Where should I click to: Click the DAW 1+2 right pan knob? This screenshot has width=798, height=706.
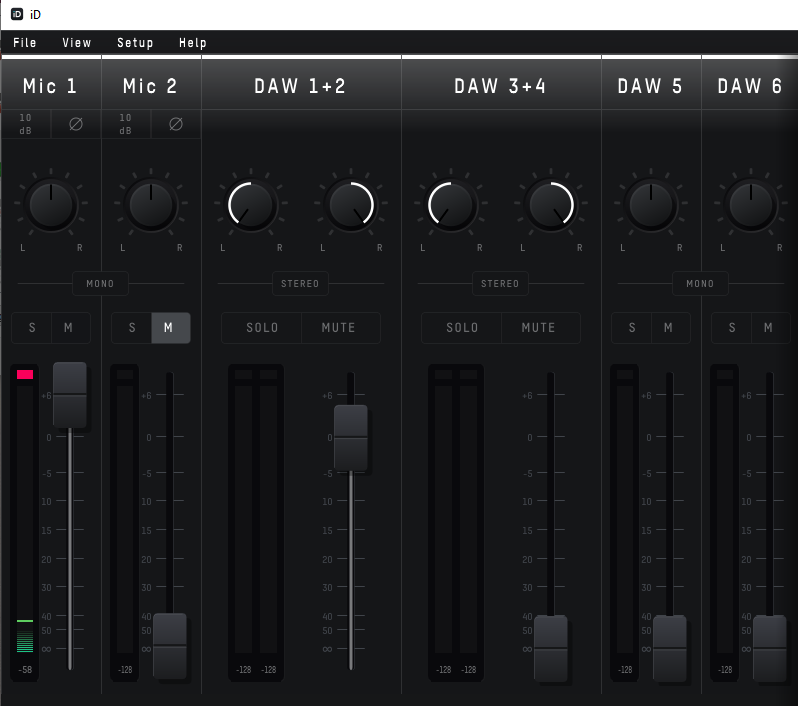pos(351,205)
